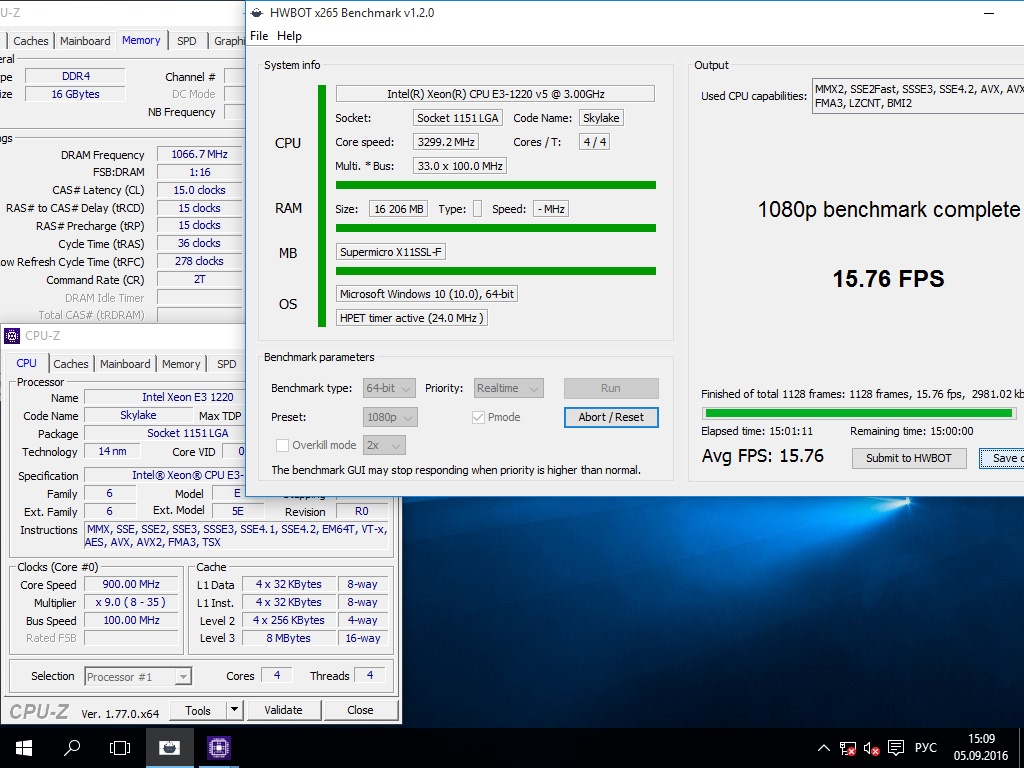Click Command Rate 2T value

coord(199,280)
